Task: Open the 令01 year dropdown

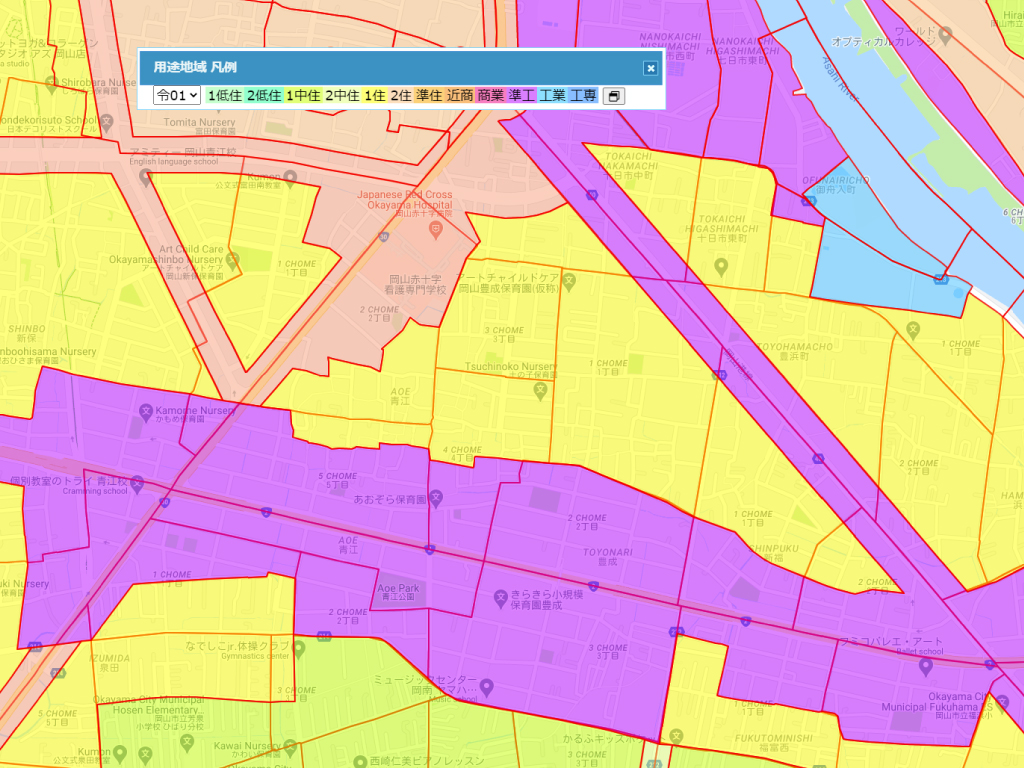Action: pyautogui.click(x=176, y=96)
